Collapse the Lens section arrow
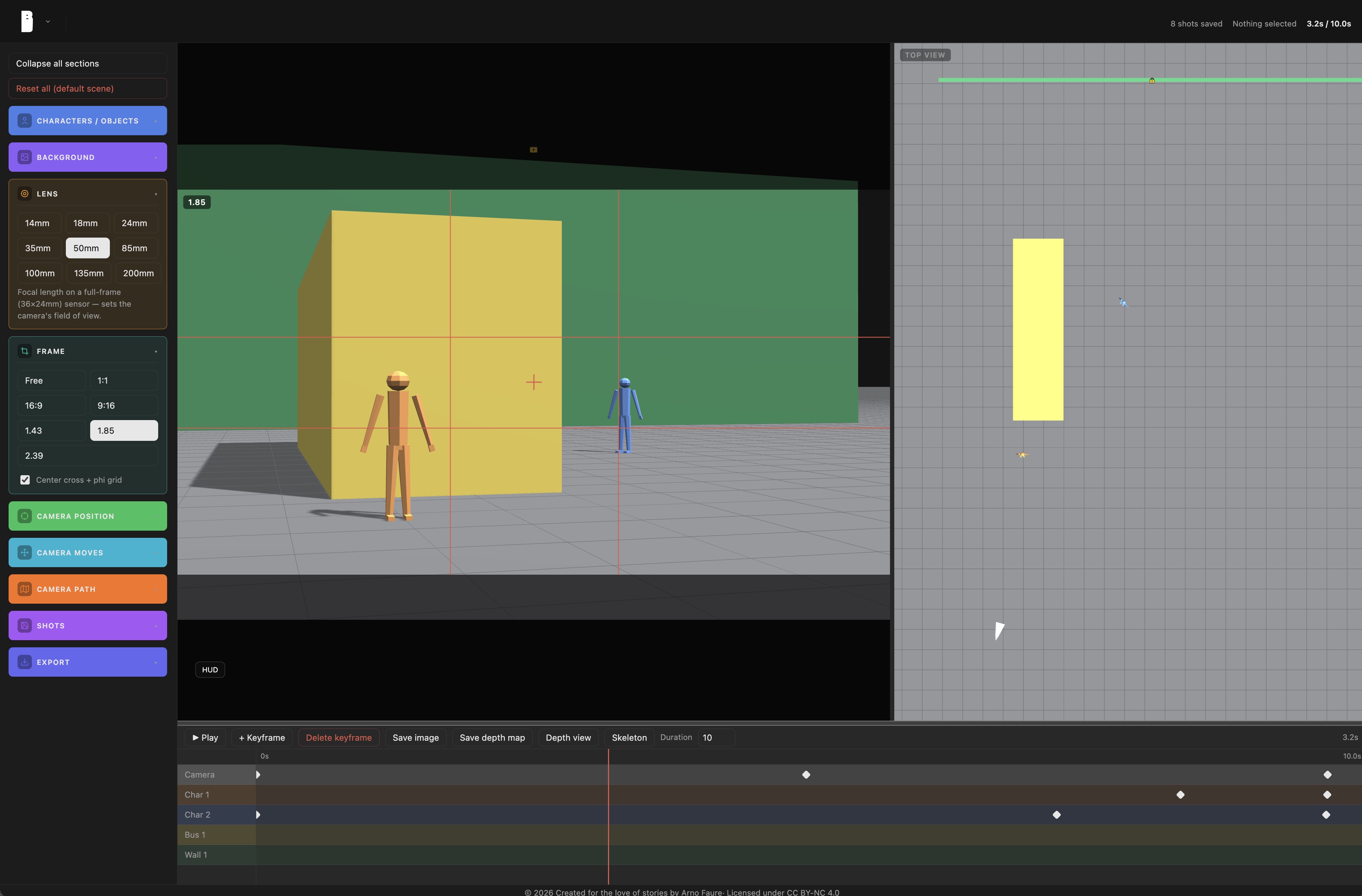 156,194
